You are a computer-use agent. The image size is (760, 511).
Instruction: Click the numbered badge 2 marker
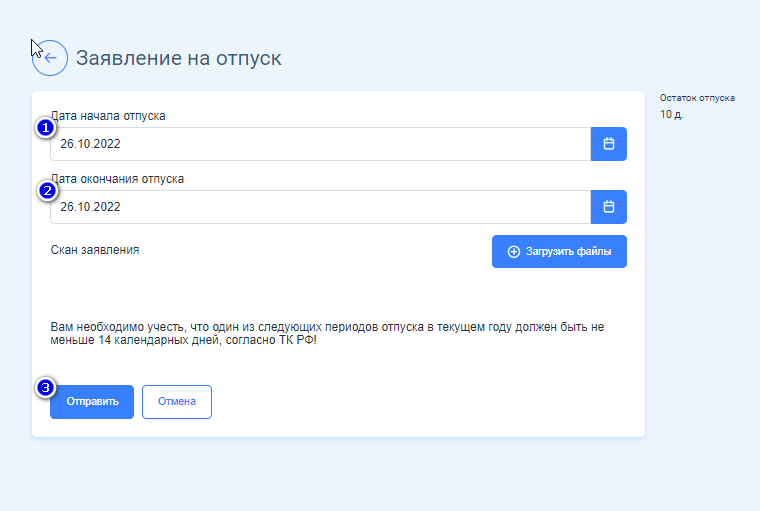point(45,191)
